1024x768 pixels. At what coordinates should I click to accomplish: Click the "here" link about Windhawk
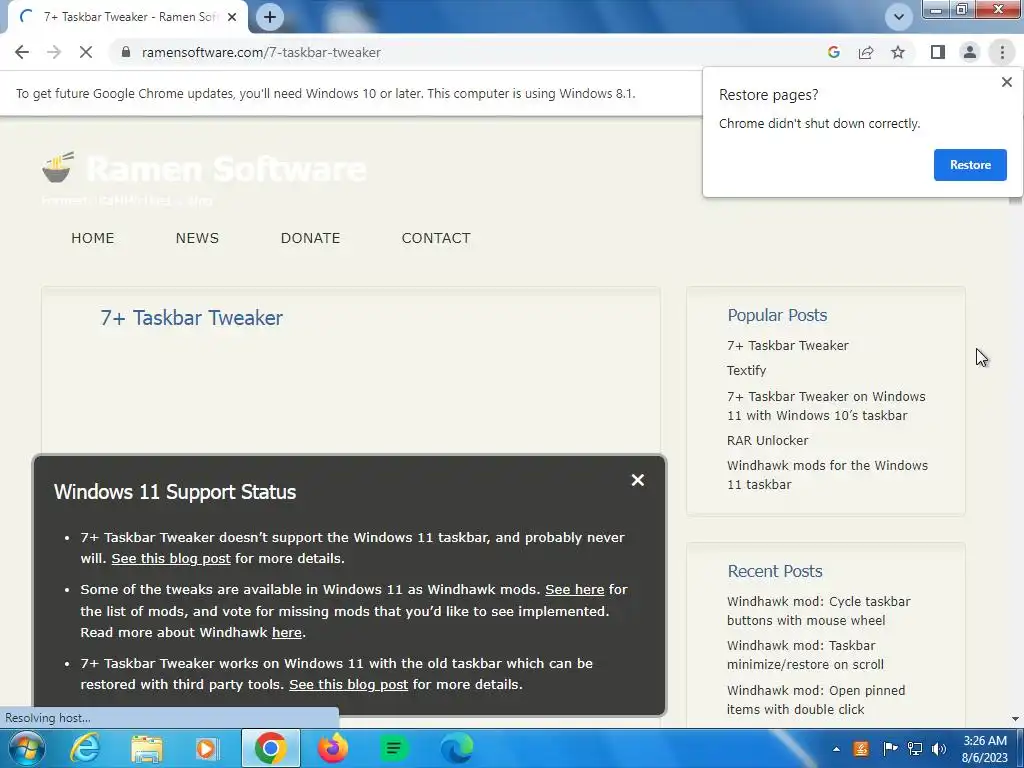287,632
